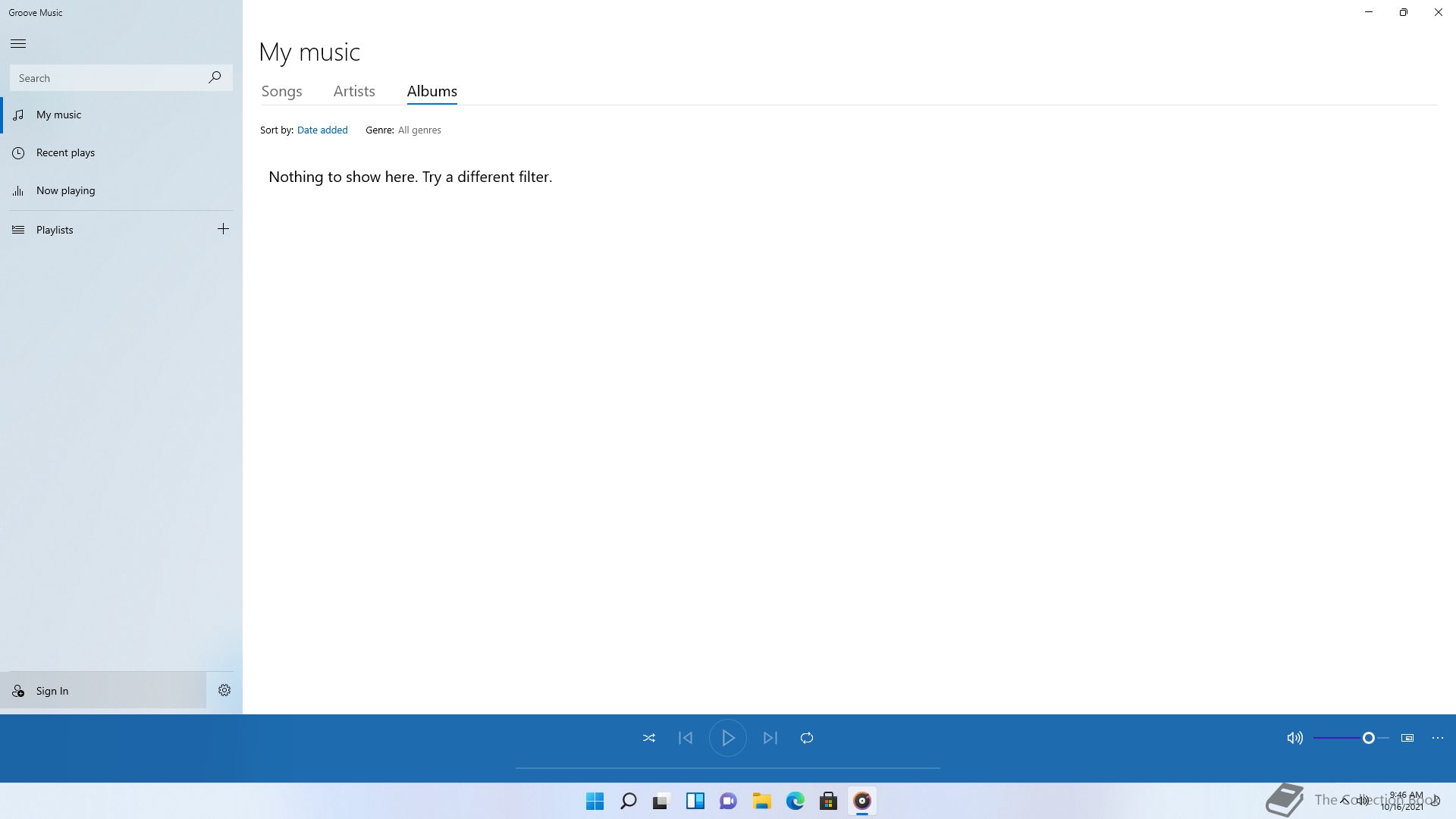Viewport: 1456px width, 819px height.
Task: Toggle shuffle playback
Action: click(649, 738)
